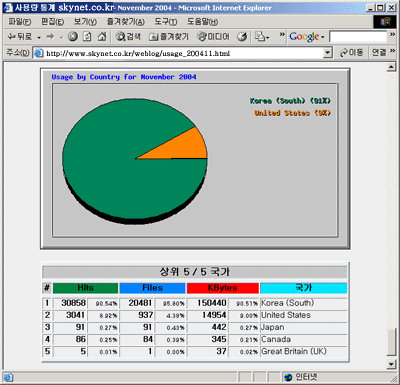Click the 이동 Go button
This screenshot has width=400, height=385.
click(352, 53)
